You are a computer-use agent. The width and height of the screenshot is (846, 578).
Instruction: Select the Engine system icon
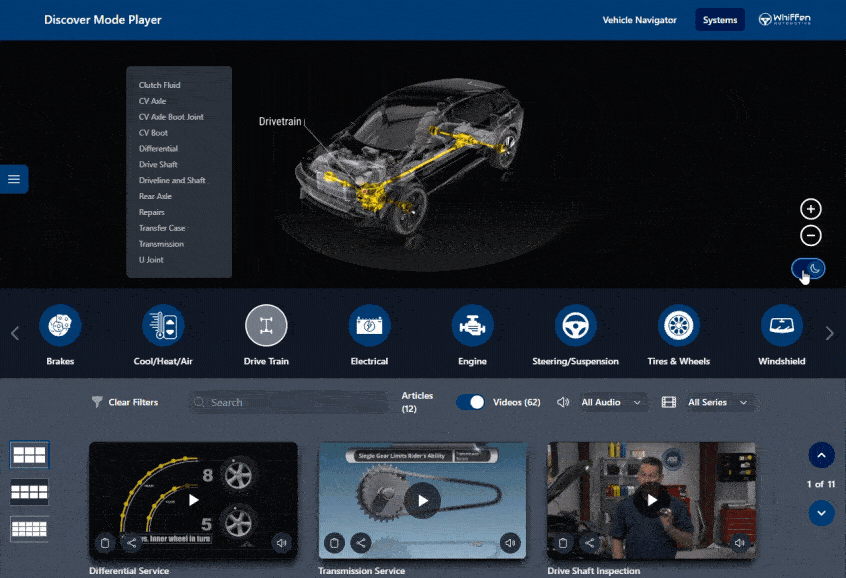coord(472,326)
